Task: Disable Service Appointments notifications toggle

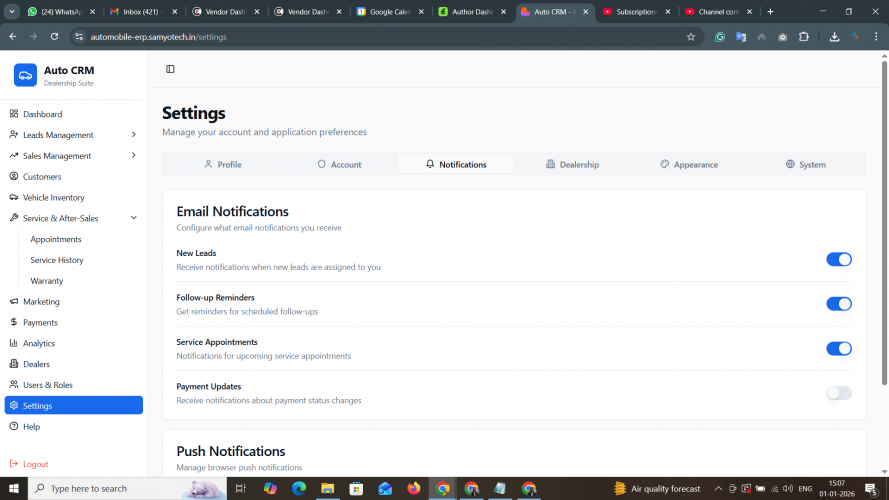Action: coord(839,349)
